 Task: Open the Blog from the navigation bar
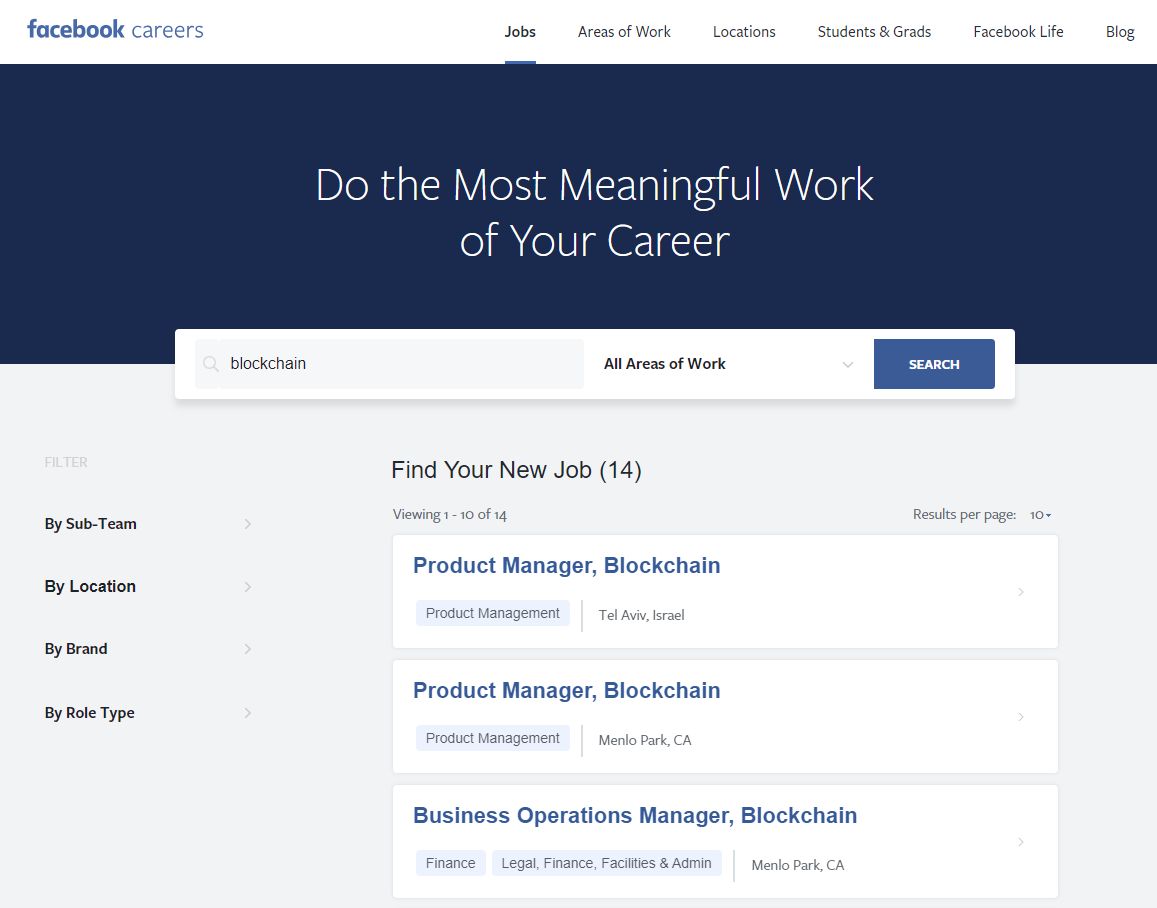(1119, 31)
